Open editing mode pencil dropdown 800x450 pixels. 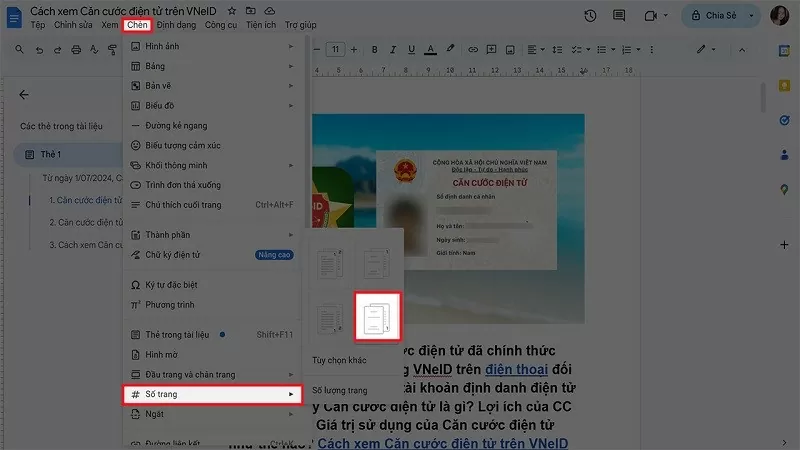(x=706, y=49)
